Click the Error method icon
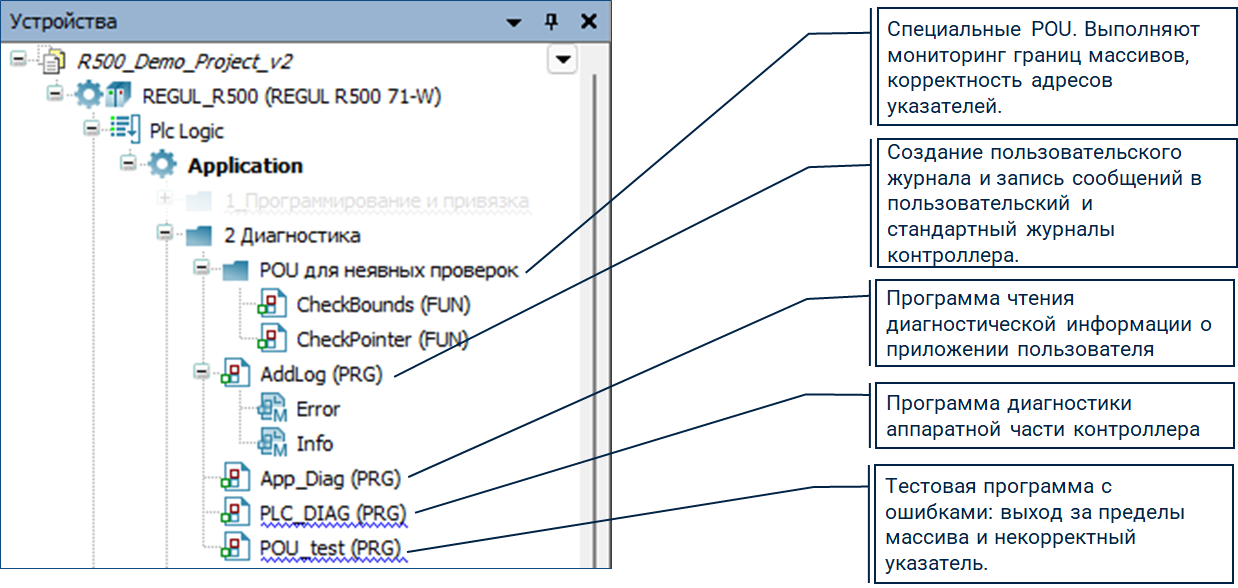Image resolution: width=1238 pixels, height=588 pixels. click(273, 409)
